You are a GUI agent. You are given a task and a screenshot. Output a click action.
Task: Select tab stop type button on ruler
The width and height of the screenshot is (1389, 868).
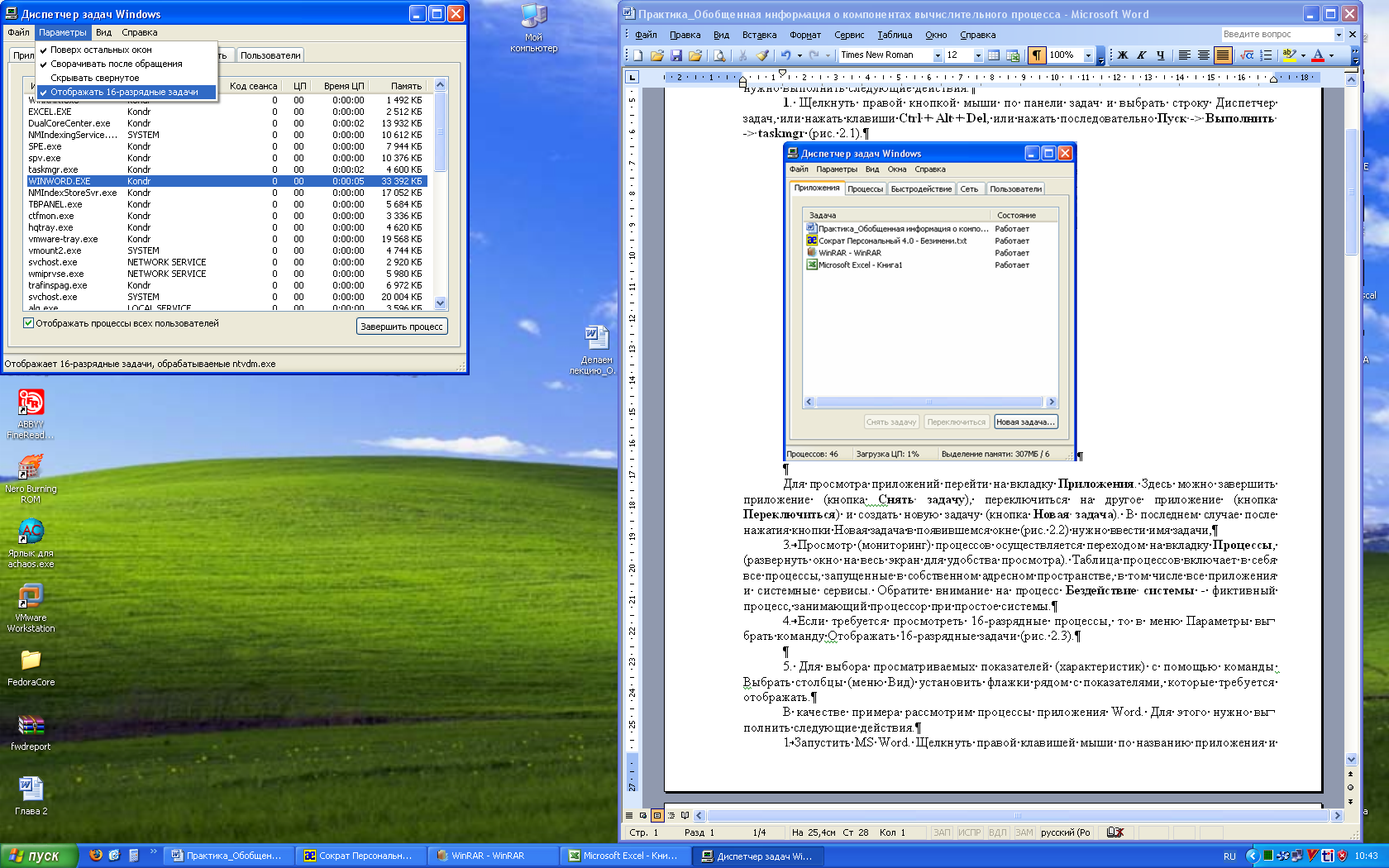point(632,77)
